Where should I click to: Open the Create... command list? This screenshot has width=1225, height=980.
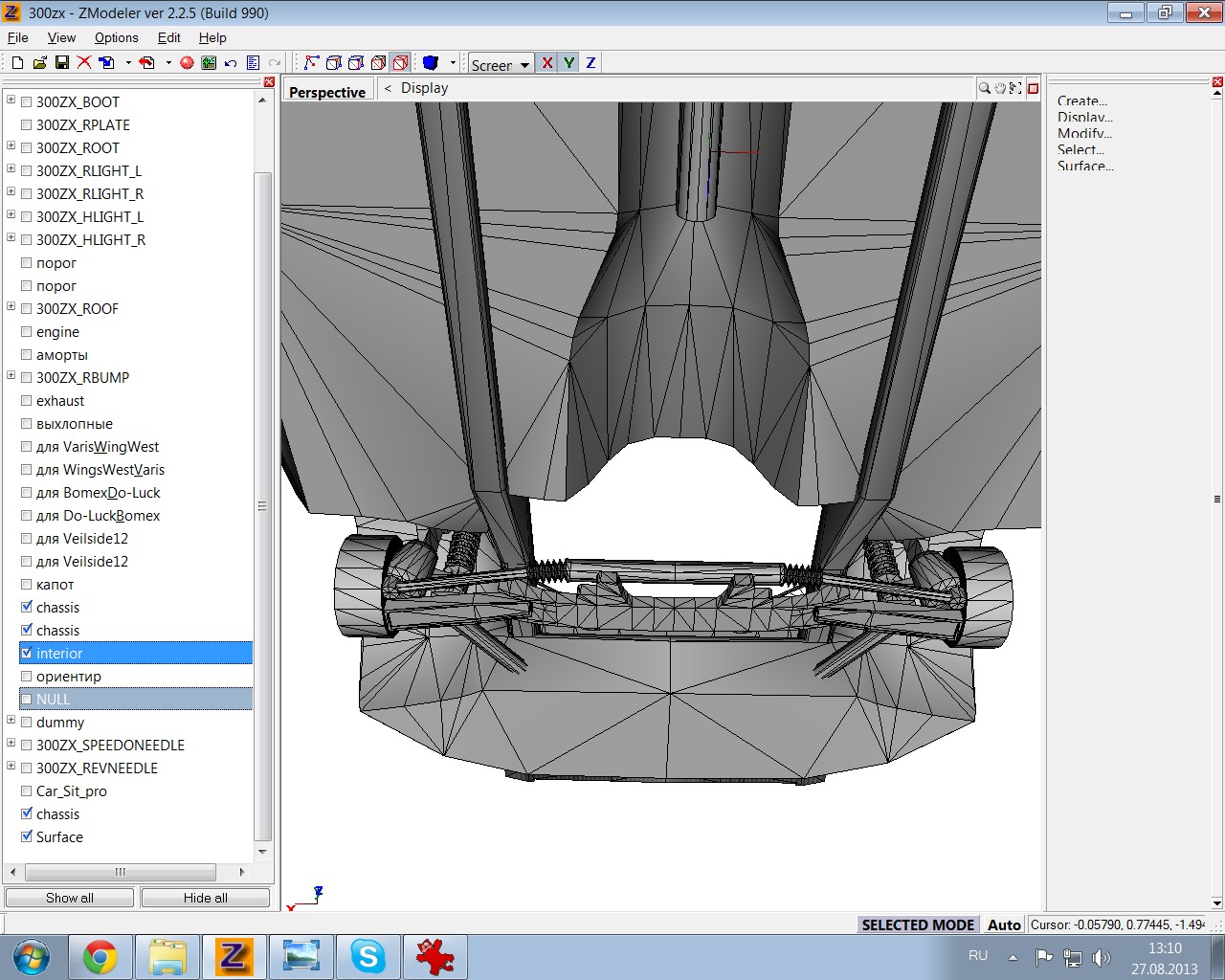(x=1082, y=100)
